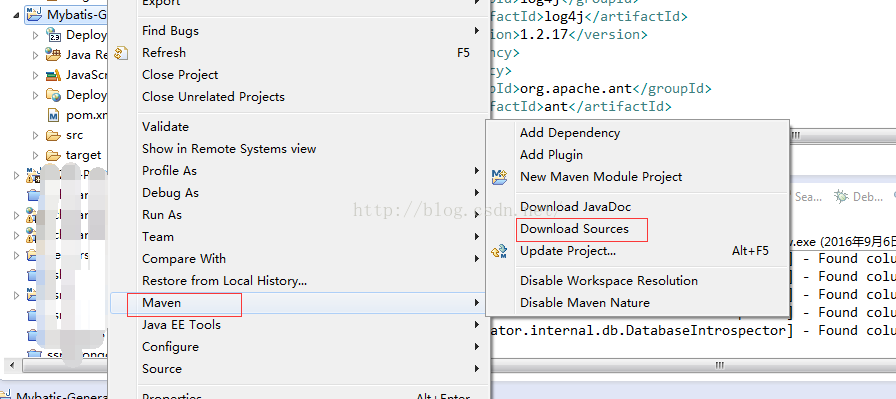Expand the src folder node

35,136
